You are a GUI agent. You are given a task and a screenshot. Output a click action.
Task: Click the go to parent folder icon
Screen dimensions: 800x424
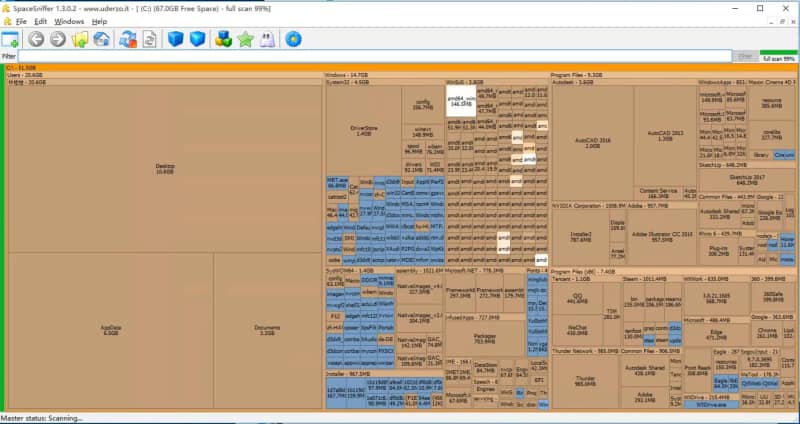tap(79, 39)
